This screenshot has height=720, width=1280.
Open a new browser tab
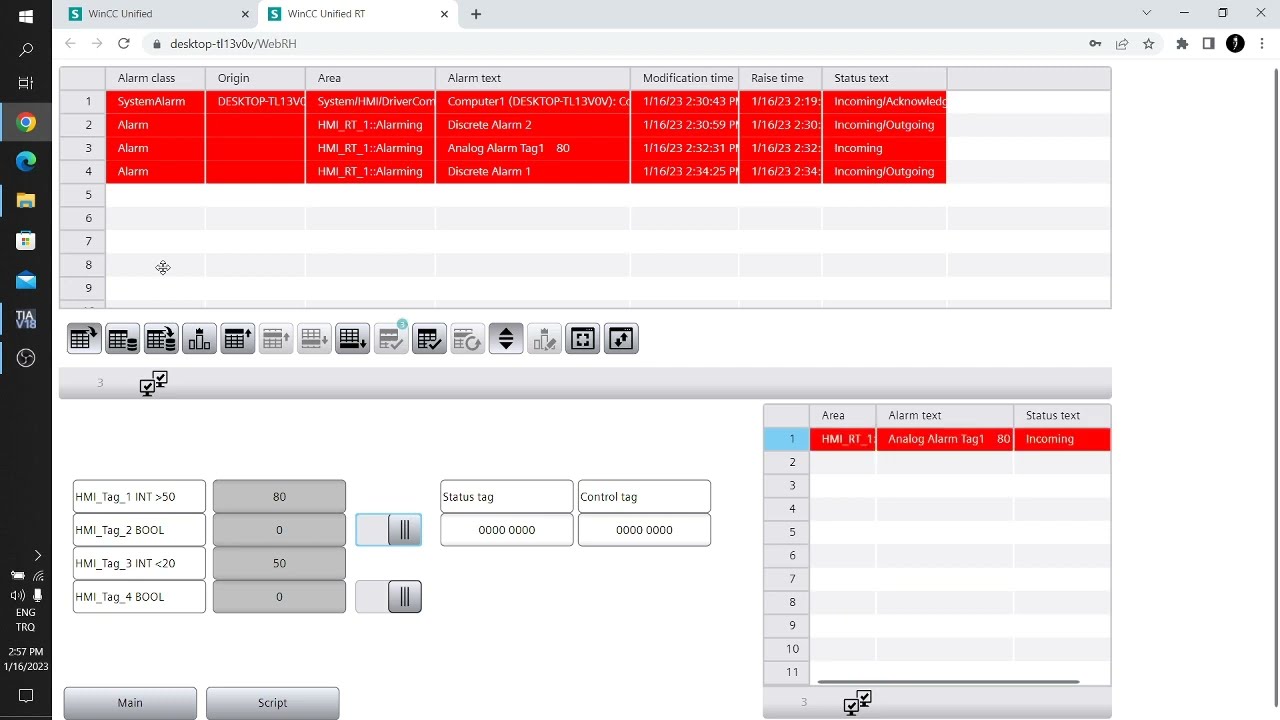pyautogui.click(x=476, y=14)
